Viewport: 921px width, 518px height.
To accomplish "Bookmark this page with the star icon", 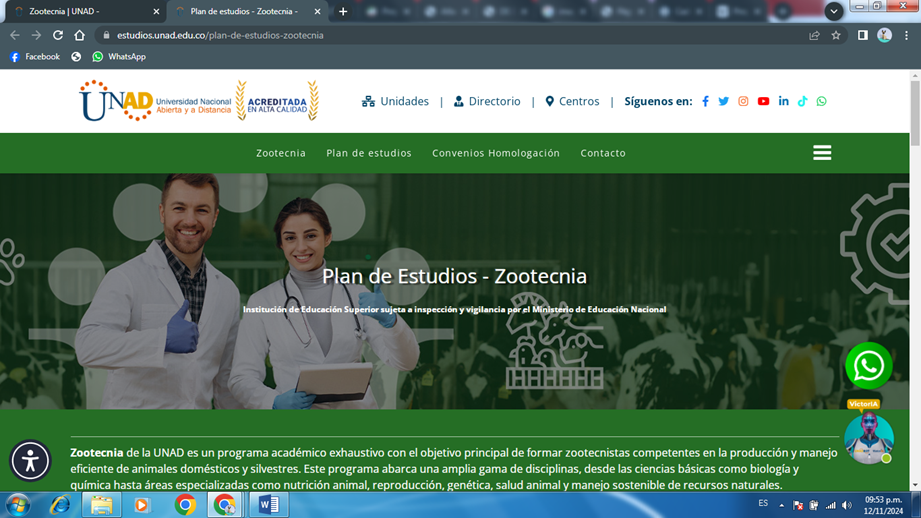I will [836, 35].
